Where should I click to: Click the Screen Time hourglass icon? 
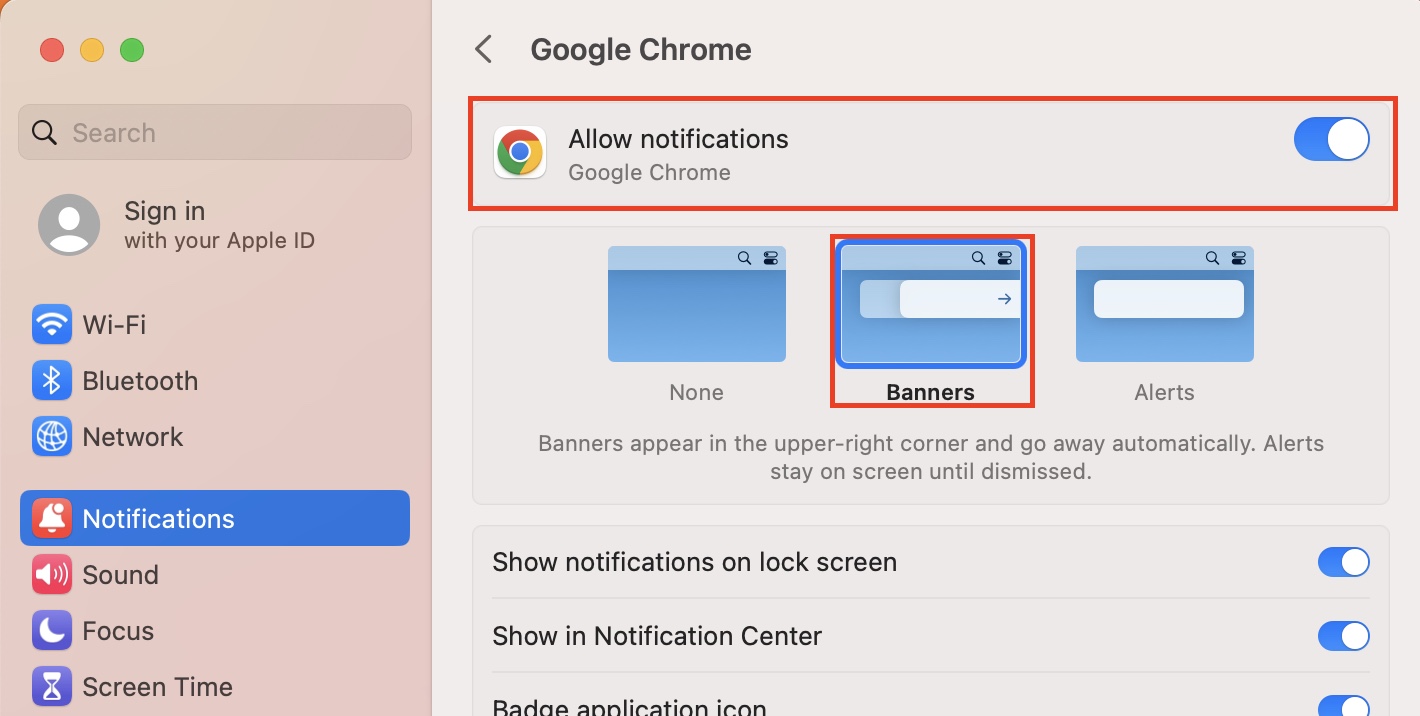[51, 687]
